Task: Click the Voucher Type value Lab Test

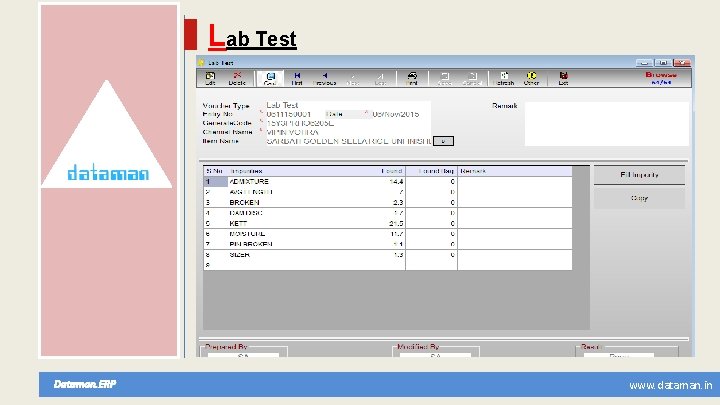Action: coord(282,105)
